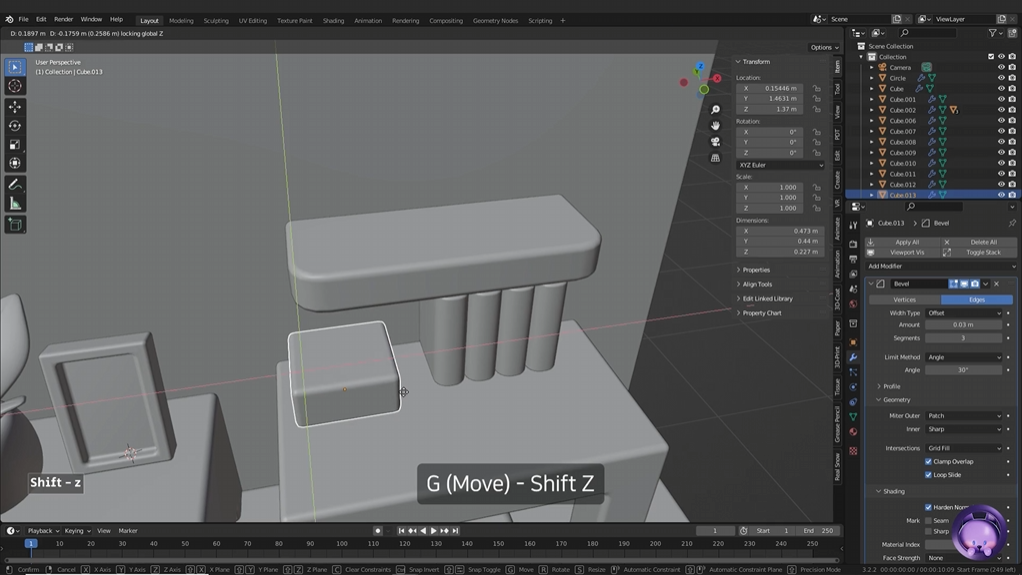Viewport: 1022px width, 575px height.
Task: Select the Transform tool
Action: (15, 164)
